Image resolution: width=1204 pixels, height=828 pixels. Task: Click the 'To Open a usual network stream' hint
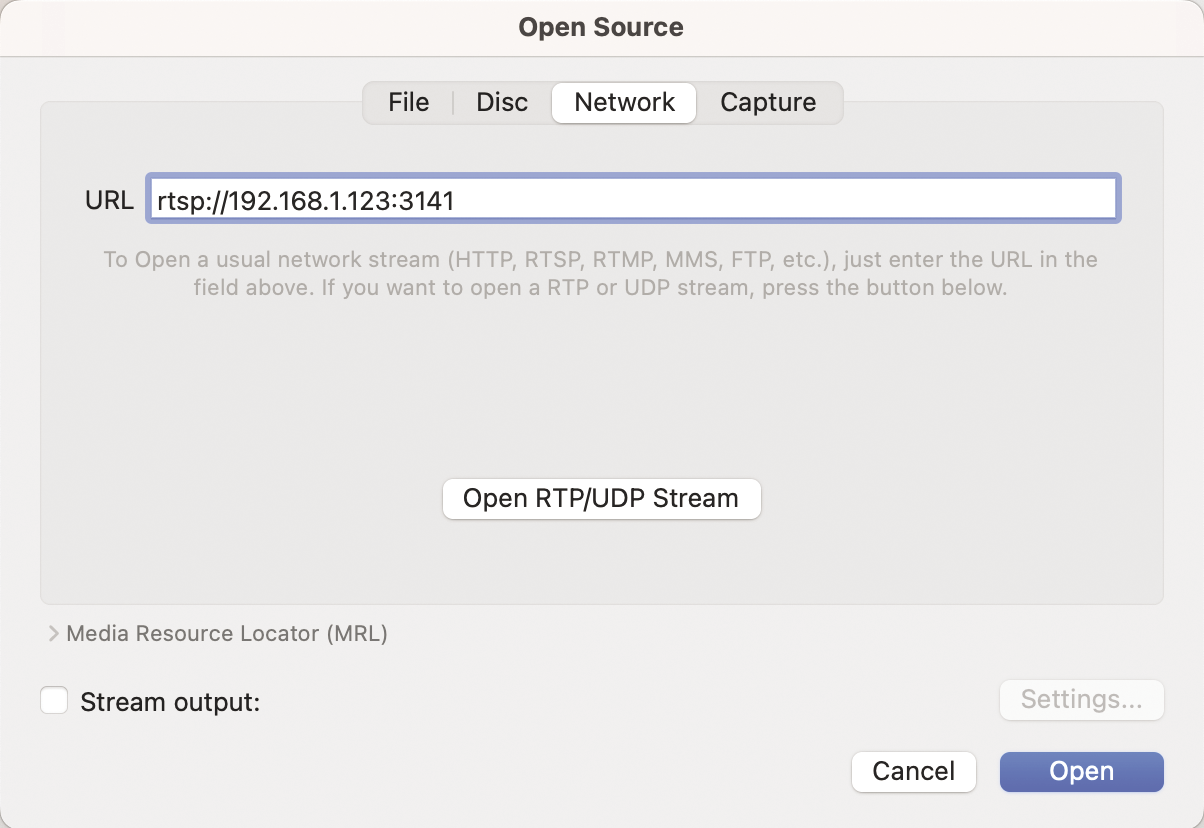600,260
